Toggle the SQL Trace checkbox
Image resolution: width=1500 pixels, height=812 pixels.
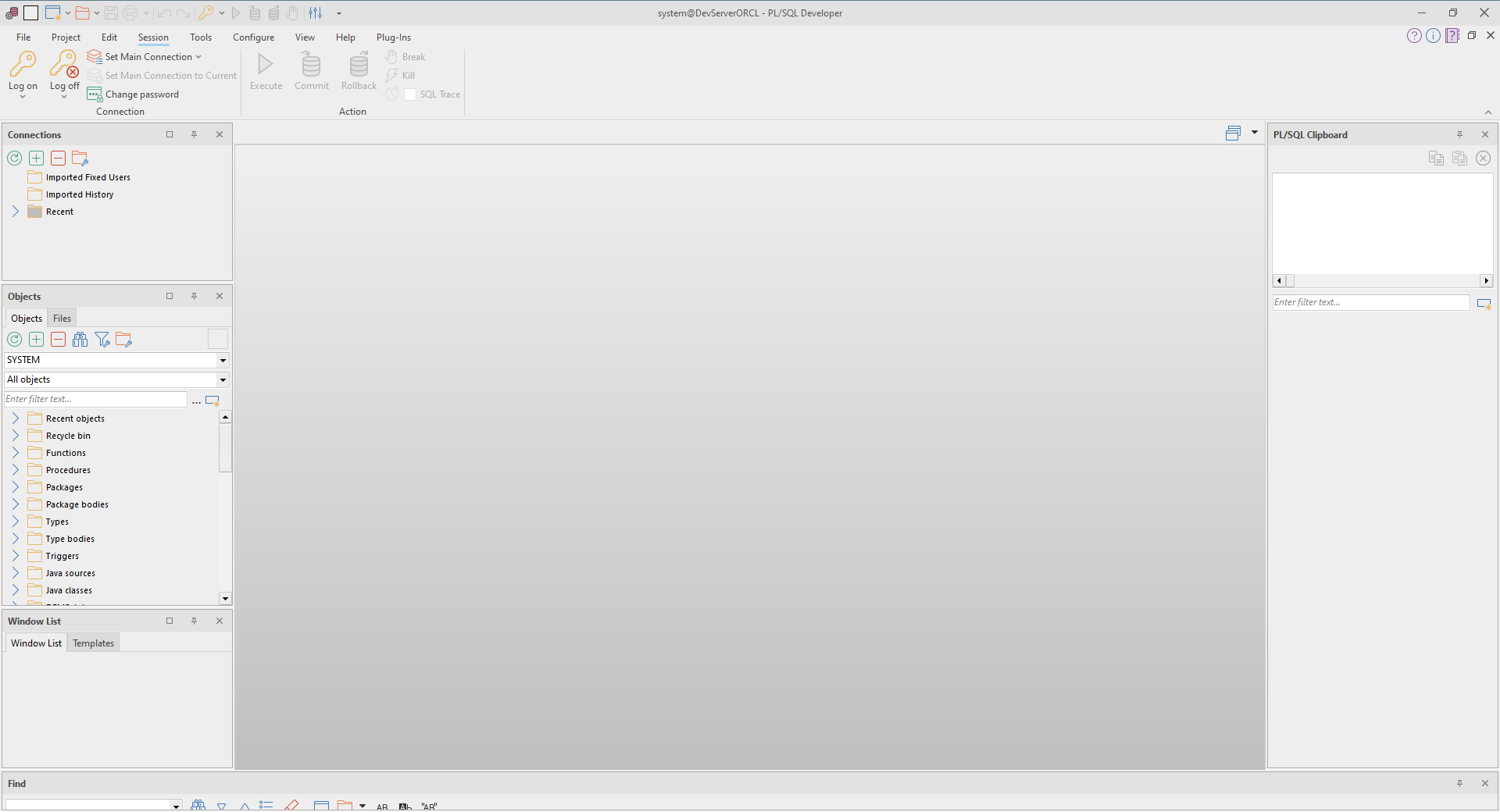[x=409, y=94]
